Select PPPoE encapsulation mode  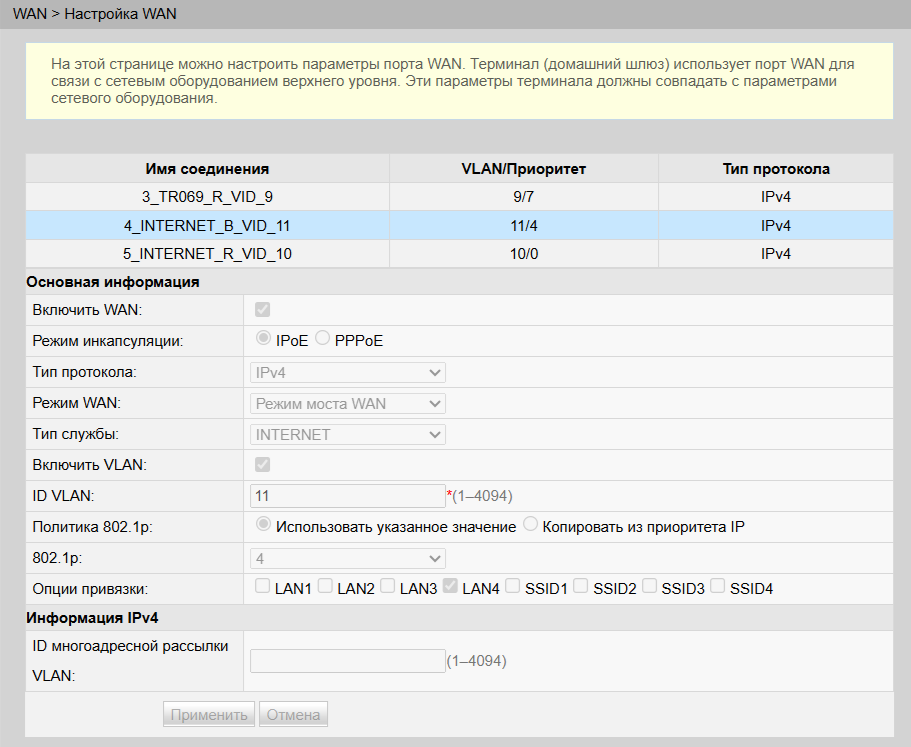(x=322, y=338)
